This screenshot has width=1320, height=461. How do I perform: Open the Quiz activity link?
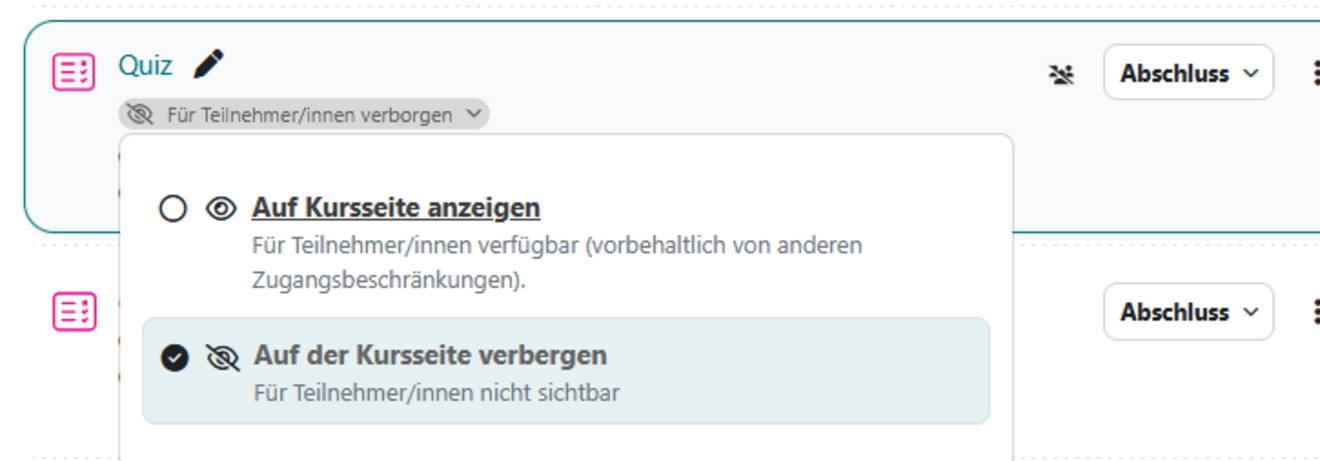pos(145,66)
